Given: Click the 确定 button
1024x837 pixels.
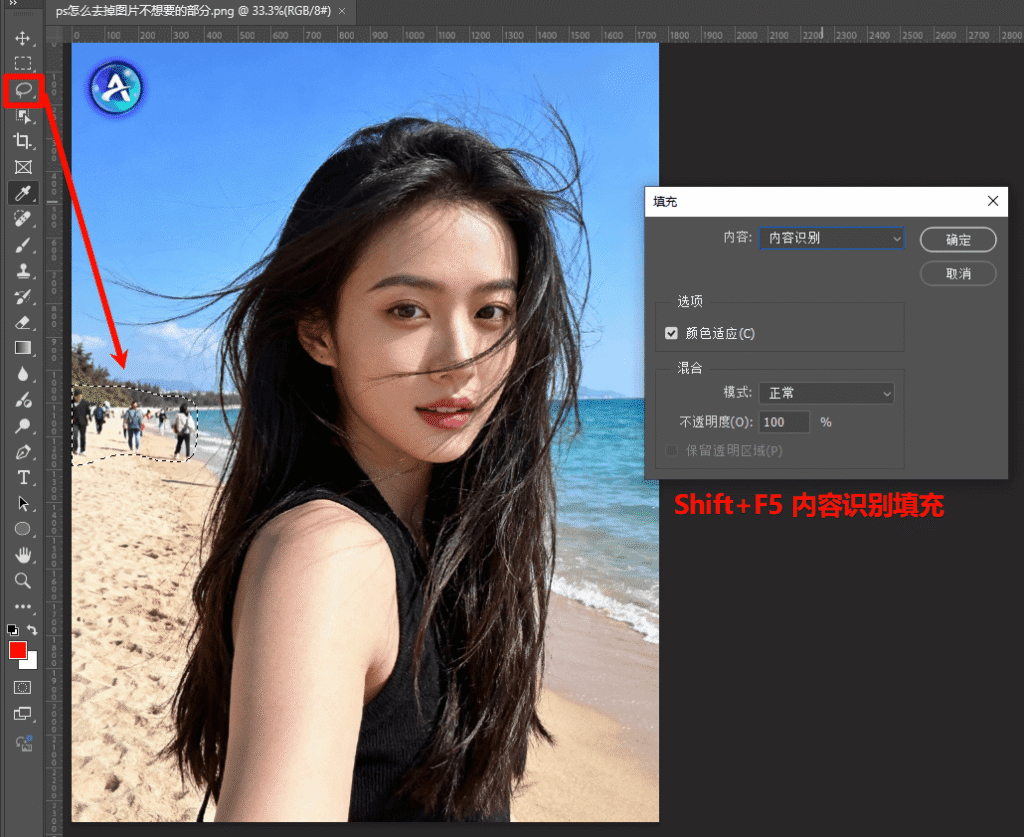Looking at the screenshot, I should click(958, 240).
